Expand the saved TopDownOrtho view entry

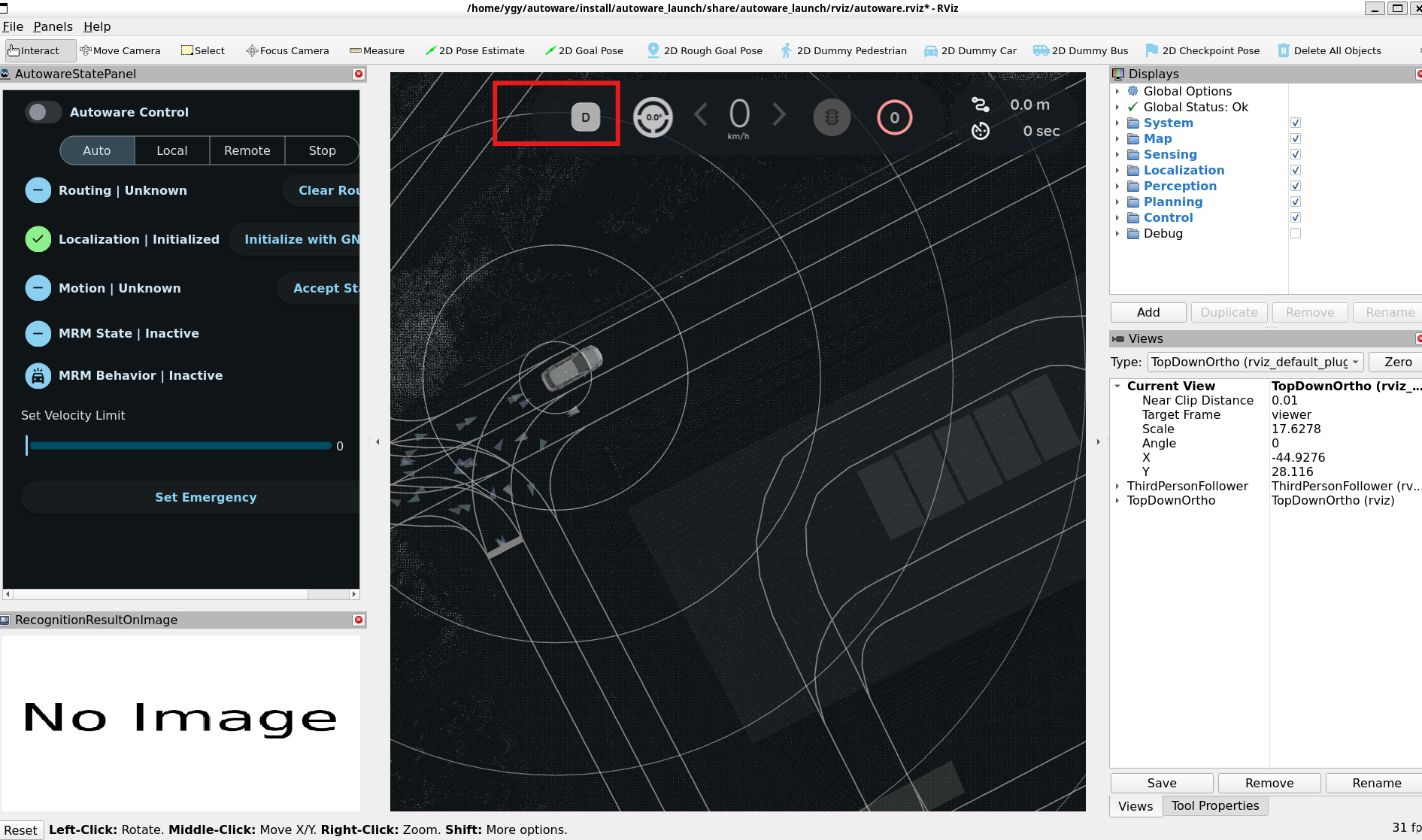(x=1117, y=500)
